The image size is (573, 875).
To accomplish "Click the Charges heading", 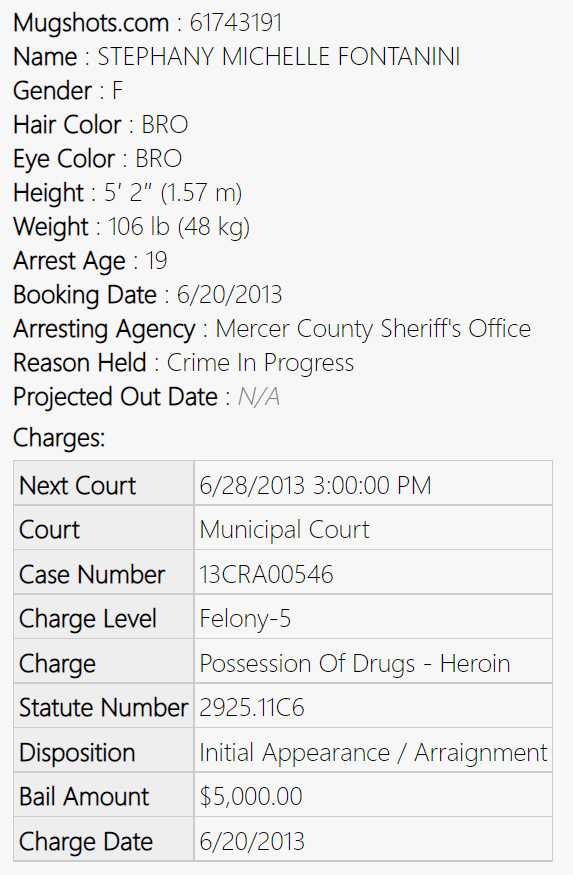I will [x=59, y=438].
